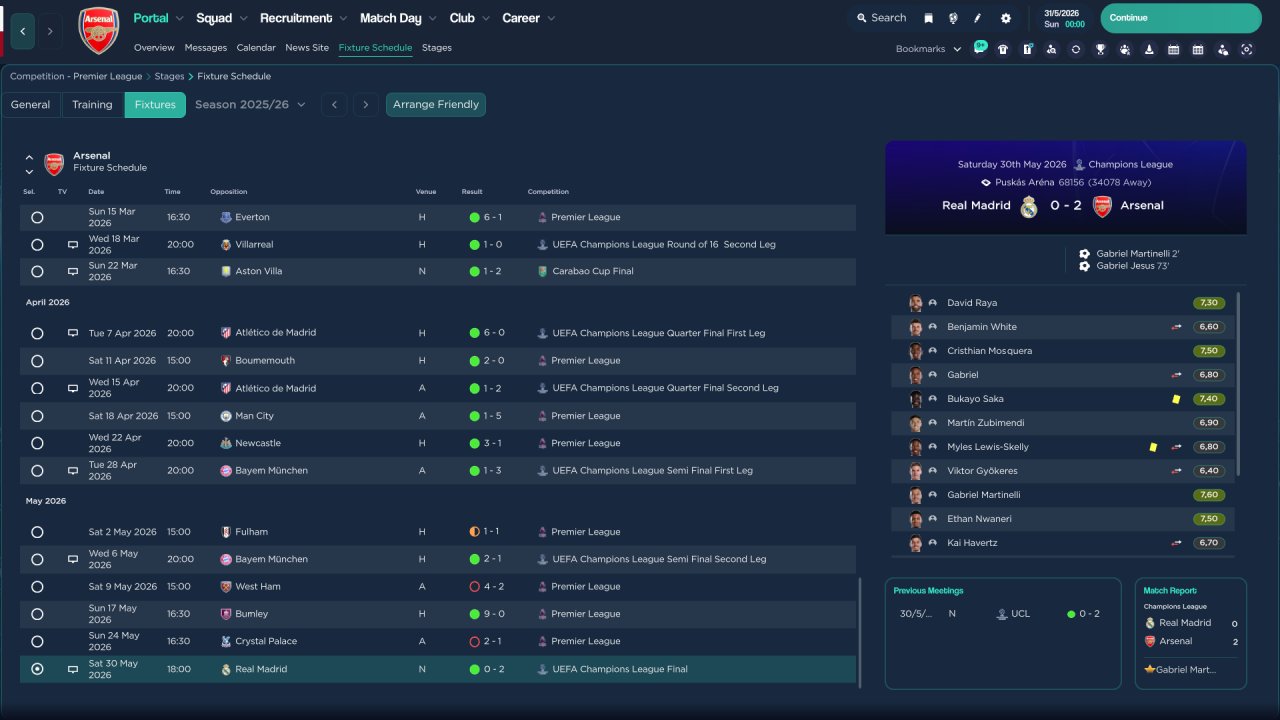Click the Fulham crest in fixture list
Image resolution: width=1280 pixels, height=720 pixels.
pyautogui.click(x=226, y=532)
